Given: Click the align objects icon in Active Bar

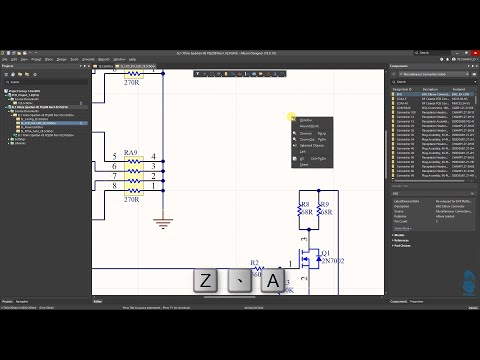Looking at the screenshot, I should pos(219,74).
